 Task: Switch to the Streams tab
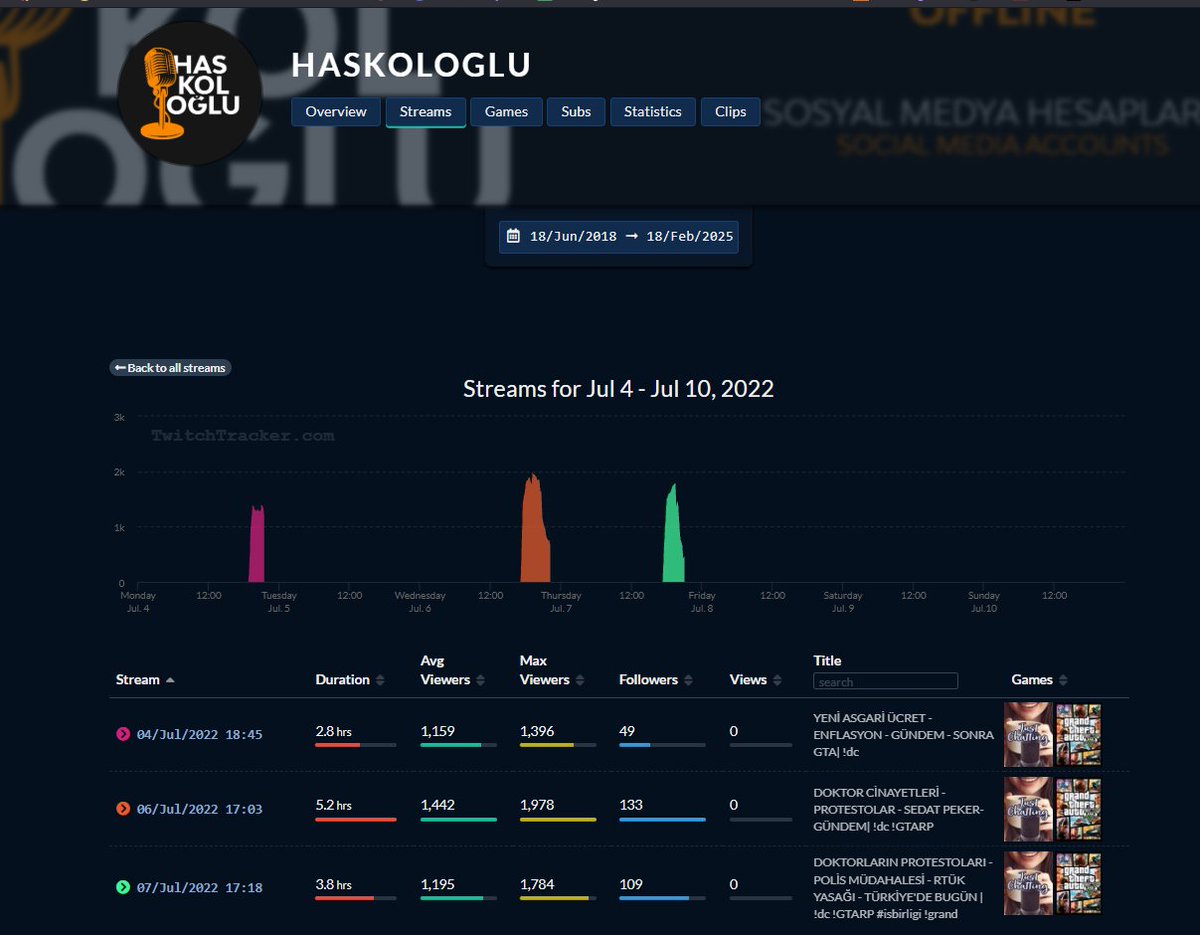(x=426, y=112)
